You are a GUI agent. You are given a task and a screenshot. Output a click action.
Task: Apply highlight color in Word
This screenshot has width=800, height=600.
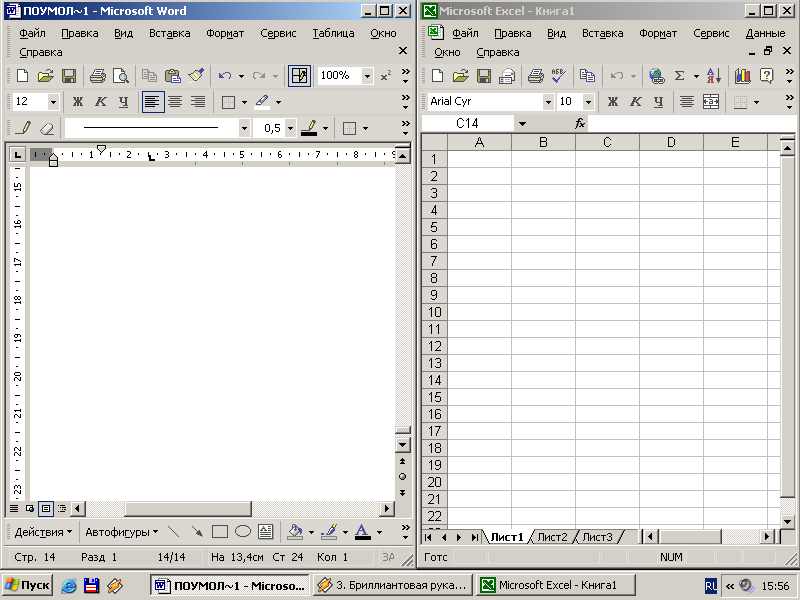click(x=262, y=102)
